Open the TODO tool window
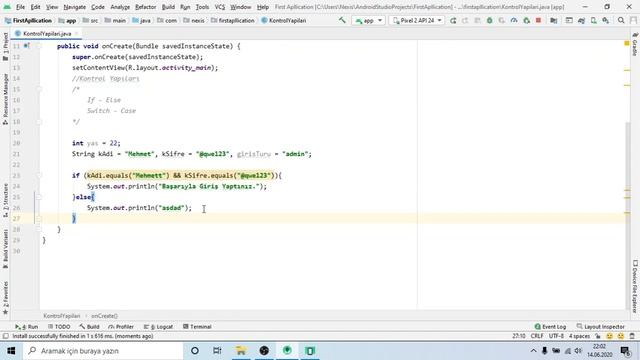 (59, 327)
